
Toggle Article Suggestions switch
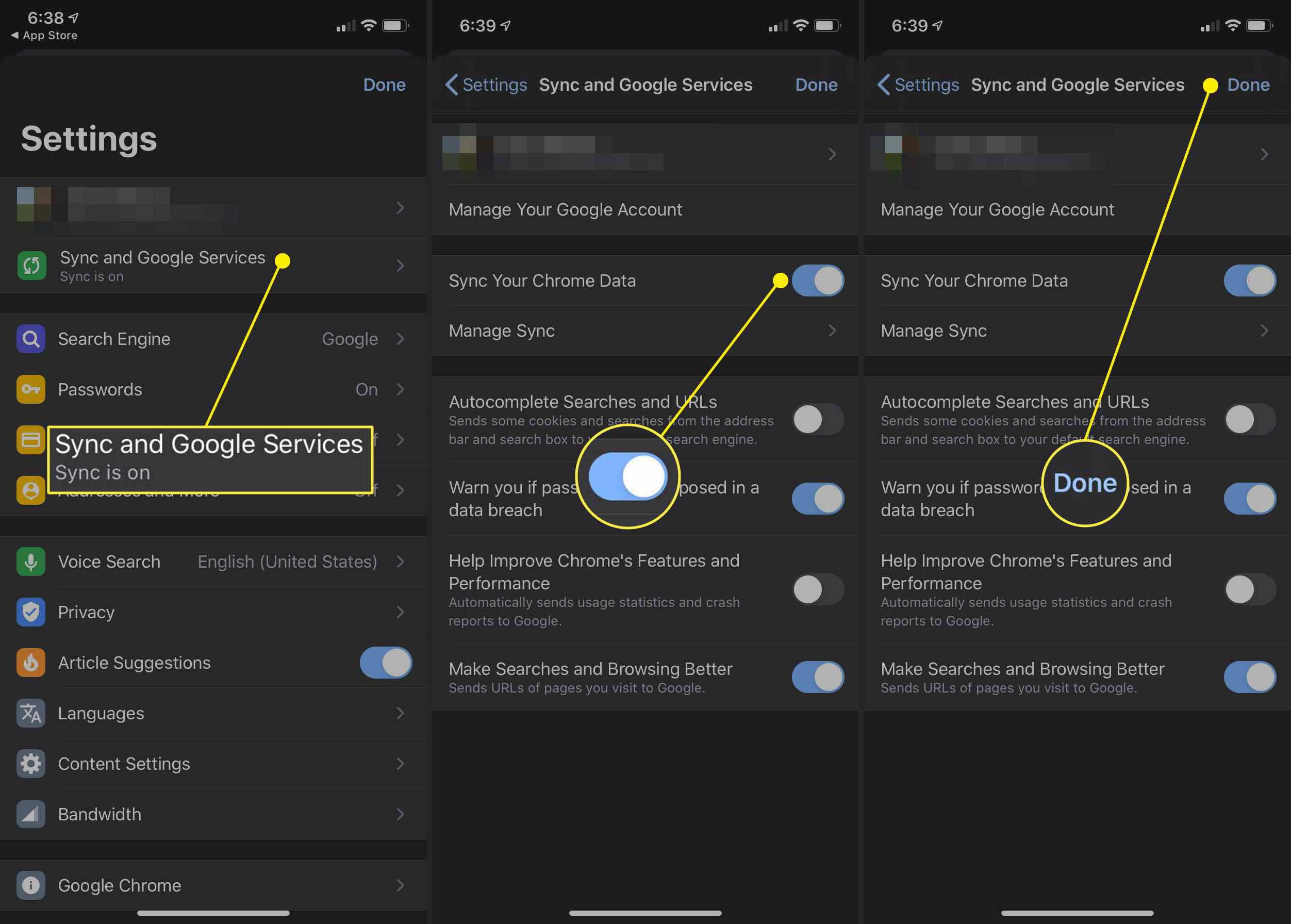tap(386, 663)
